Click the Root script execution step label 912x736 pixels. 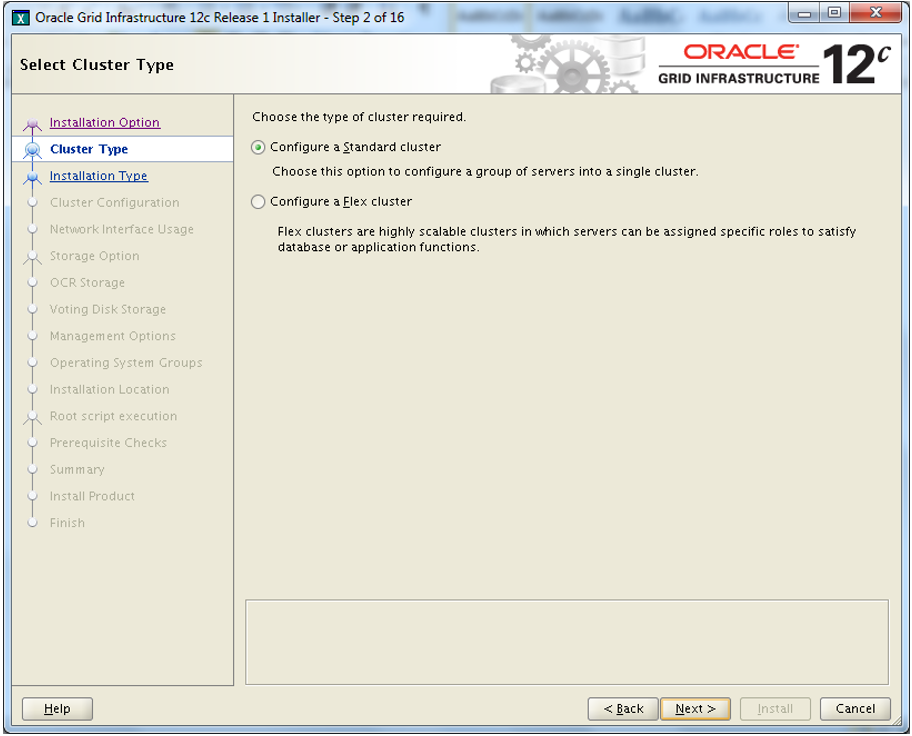point(113,416)
